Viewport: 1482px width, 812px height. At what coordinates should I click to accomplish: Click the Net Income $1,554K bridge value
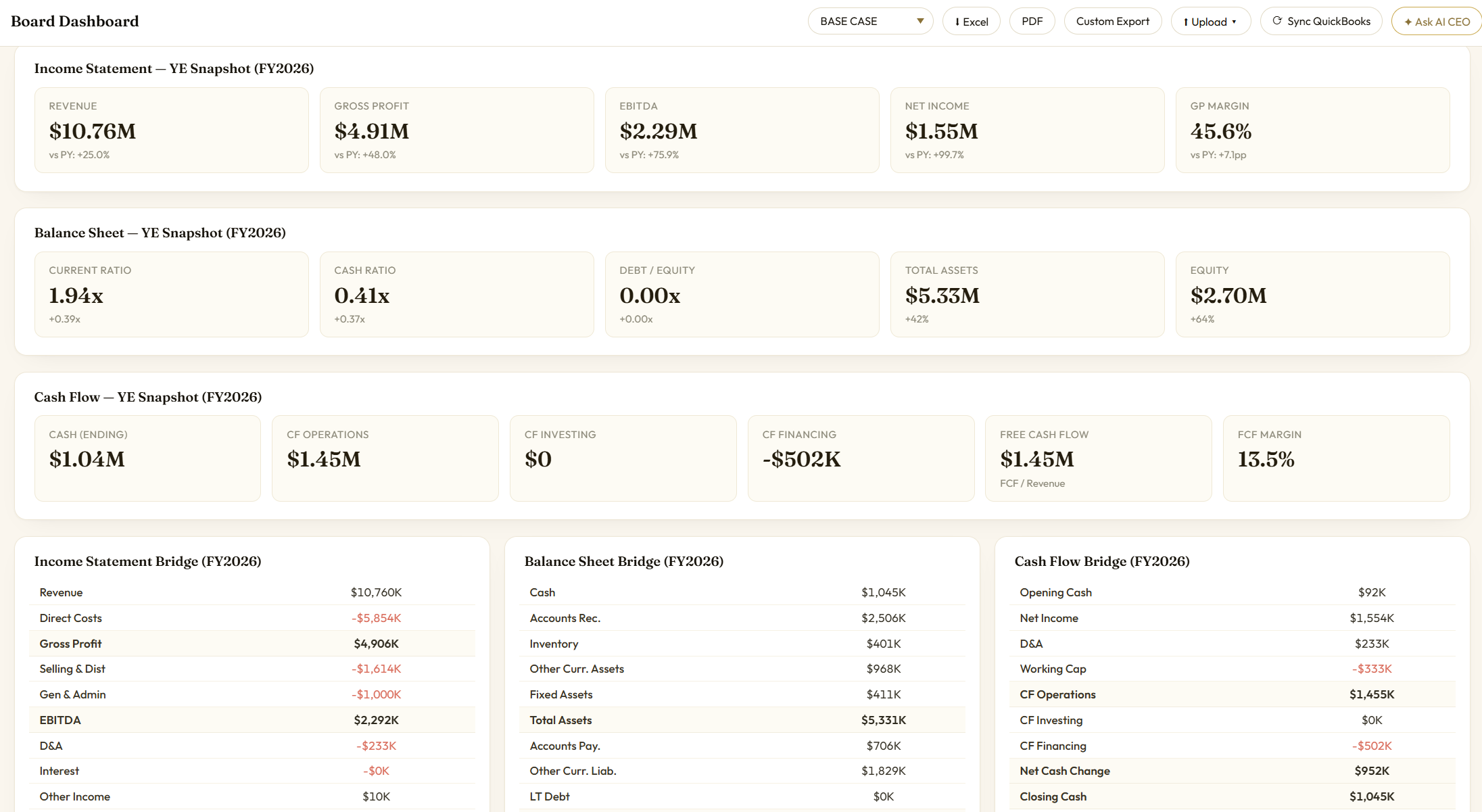(1372, 618)
